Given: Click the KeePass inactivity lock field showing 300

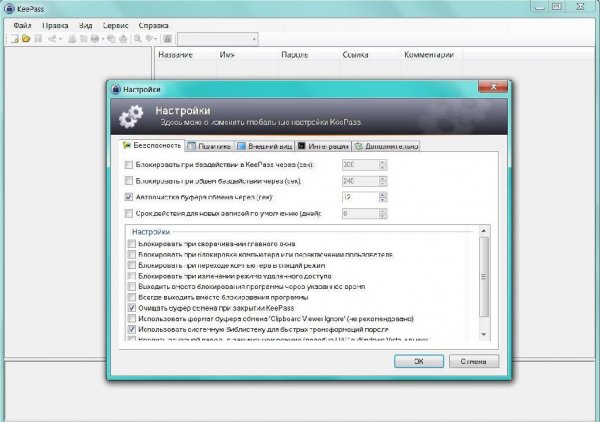Looking at the screenshot, I should [360, 165].
